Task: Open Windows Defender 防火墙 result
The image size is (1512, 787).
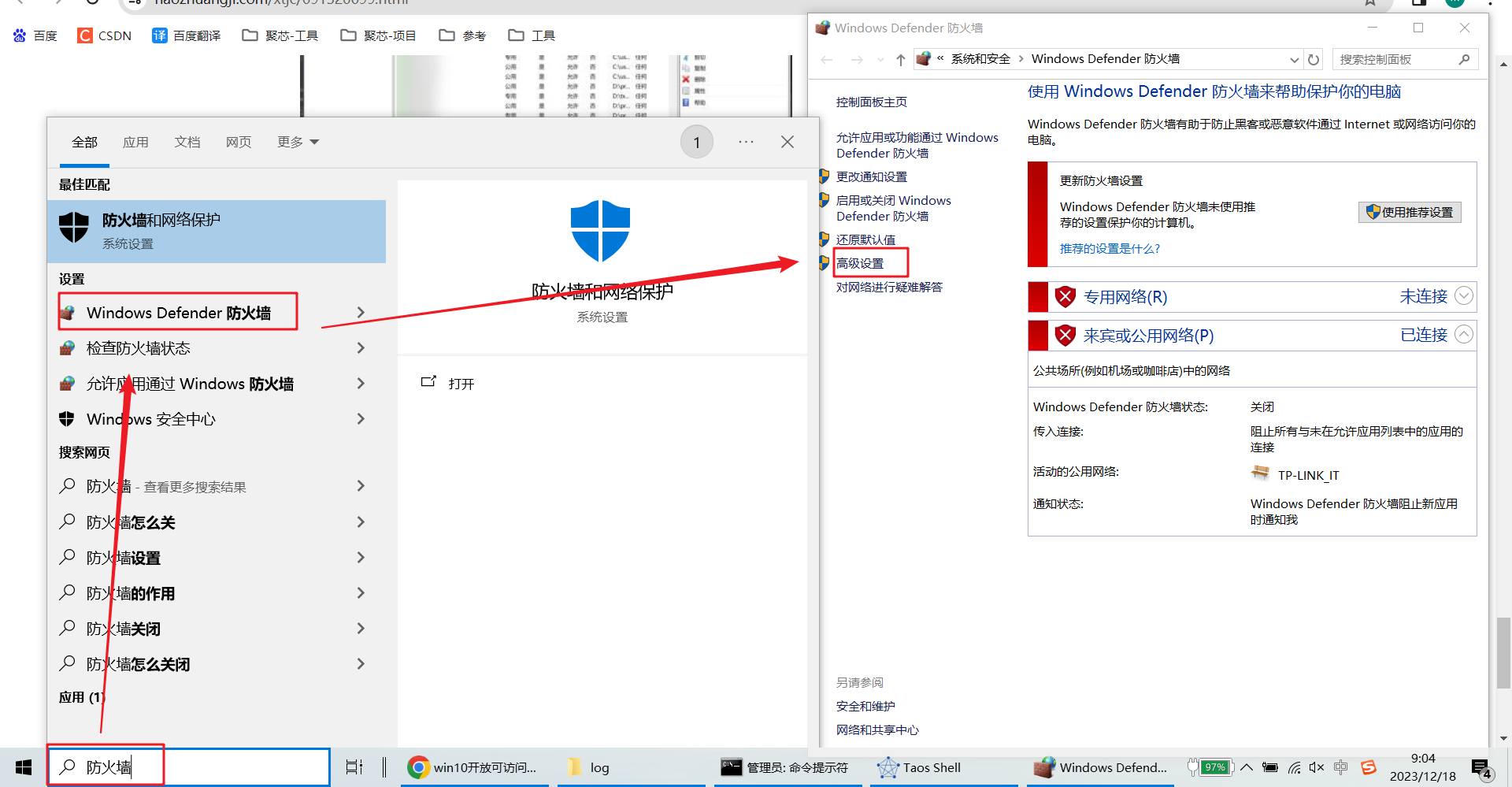Action: click(x=178, y=313)
